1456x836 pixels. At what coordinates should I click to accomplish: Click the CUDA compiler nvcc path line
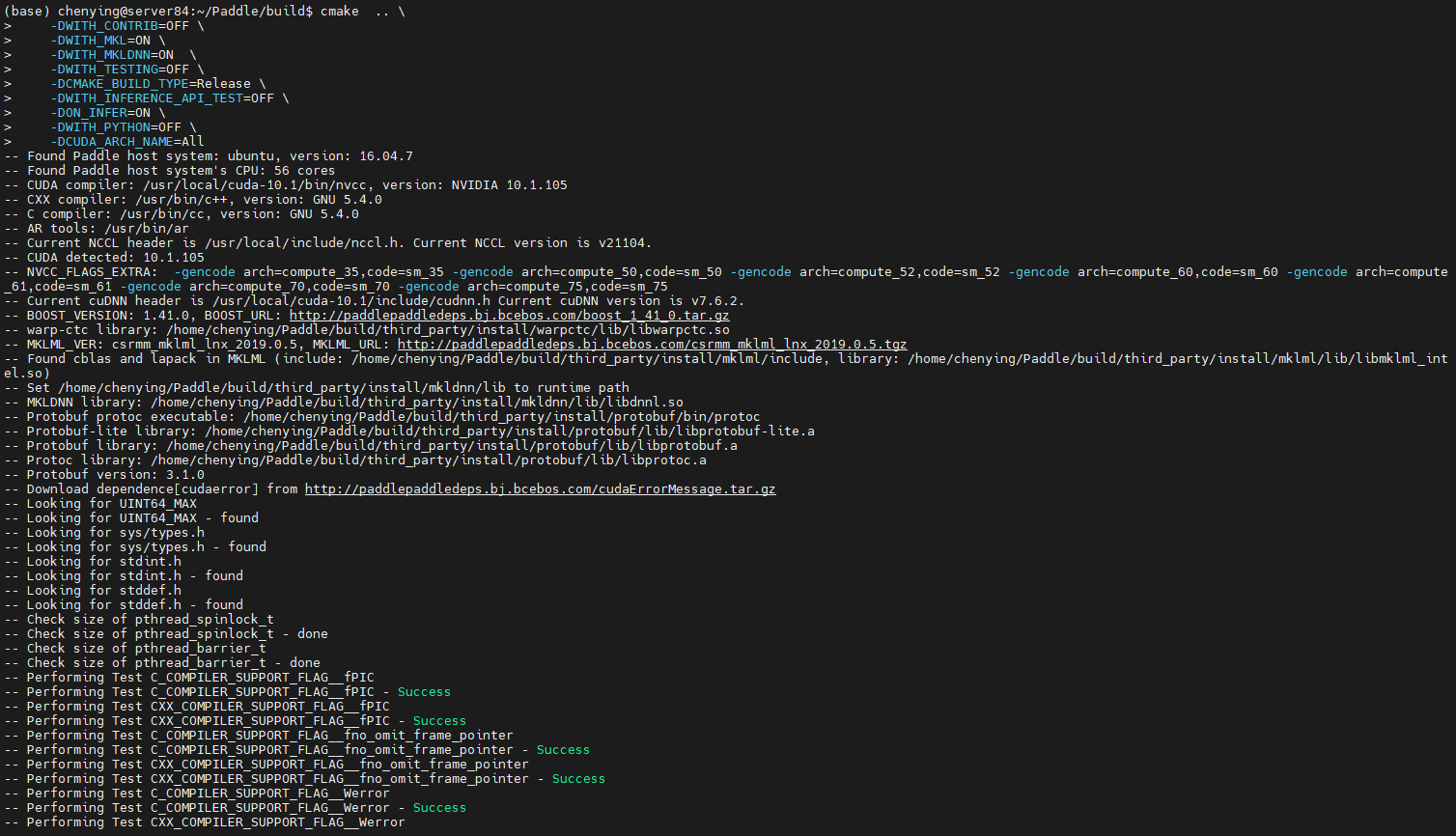[286, 185]
